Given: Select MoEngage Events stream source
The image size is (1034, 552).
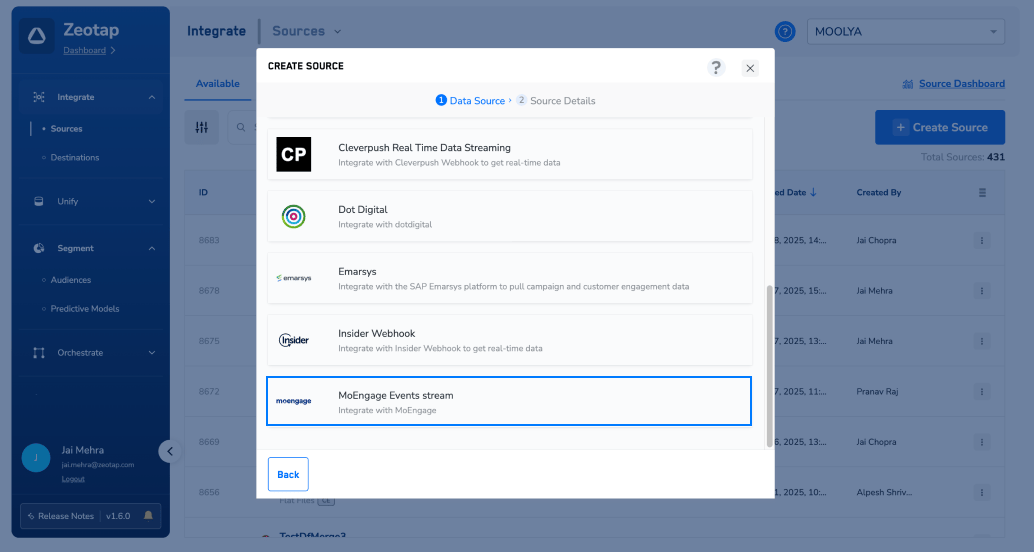Looking at the screenshot, I should [x=509, y=401].
